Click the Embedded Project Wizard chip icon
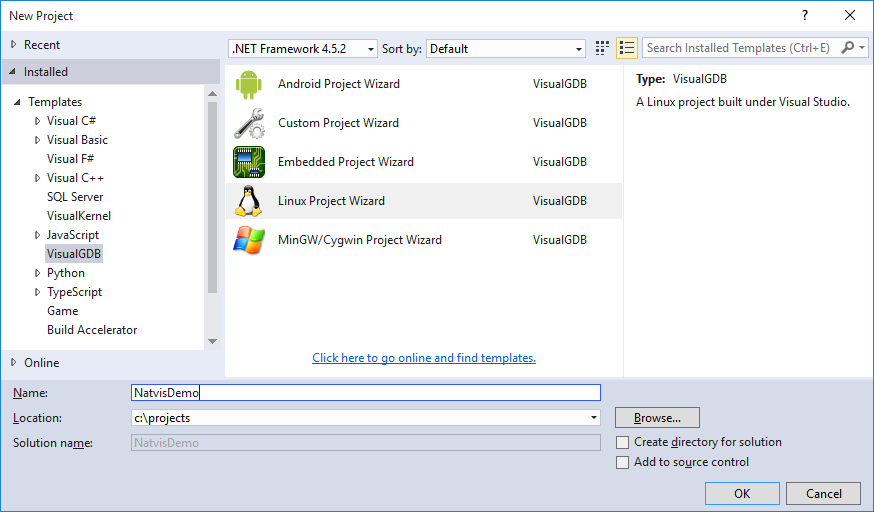Viewport: 874px width, 512px height. pyautogui.click(x=249, y=162)
